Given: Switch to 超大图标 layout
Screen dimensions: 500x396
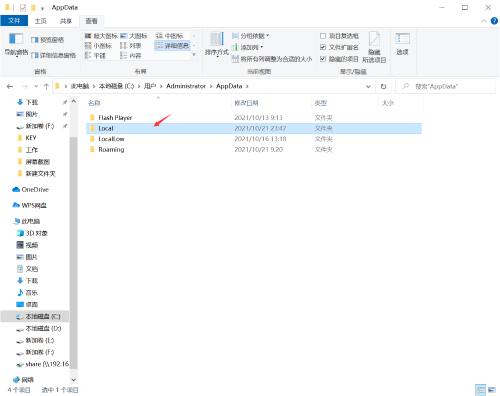Looking at the screenshot, I should [x=101, y=36].
